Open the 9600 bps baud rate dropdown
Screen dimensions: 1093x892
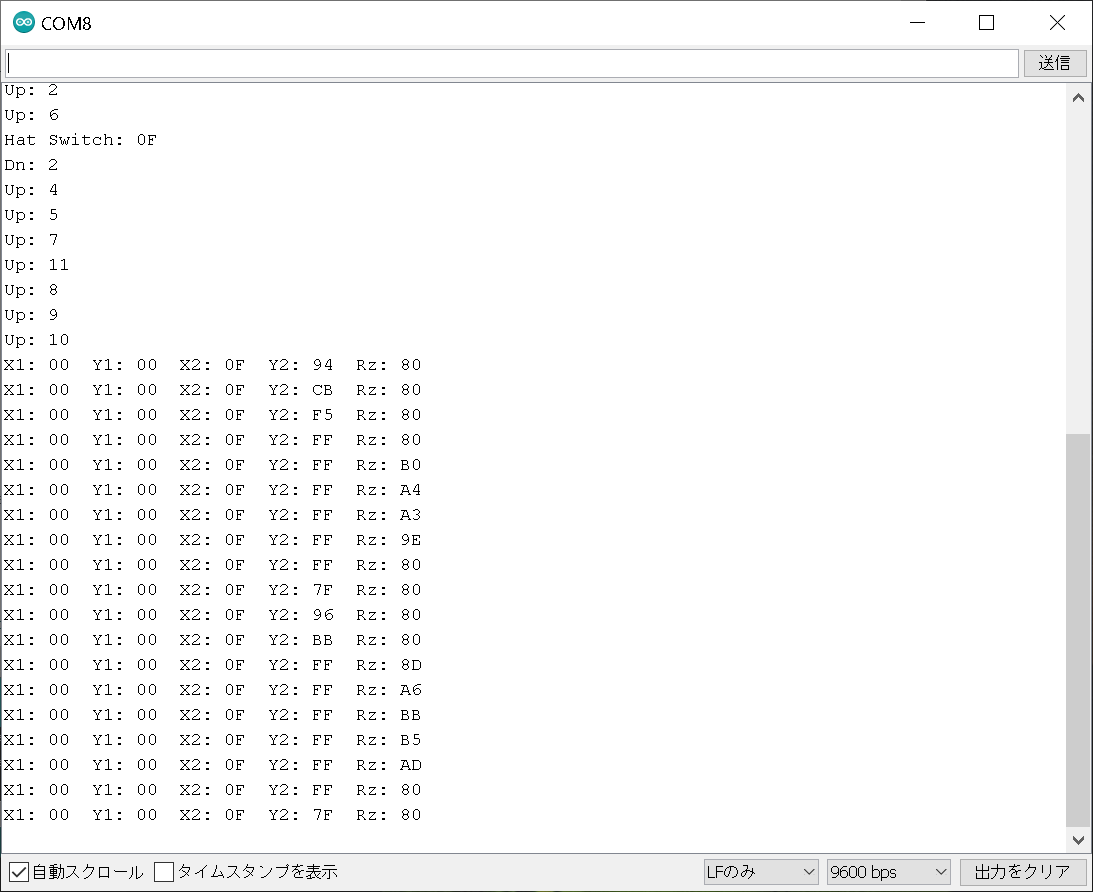click(x=889, y=872)
